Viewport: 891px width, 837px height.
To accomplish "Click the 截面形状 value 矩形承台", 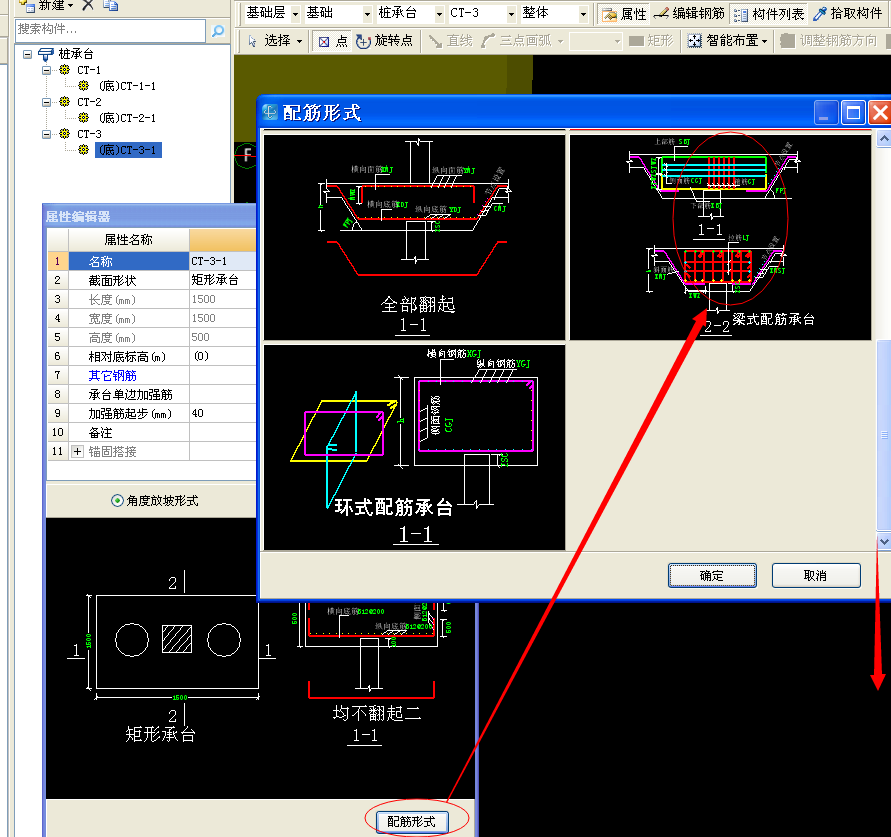I will 223,280.
